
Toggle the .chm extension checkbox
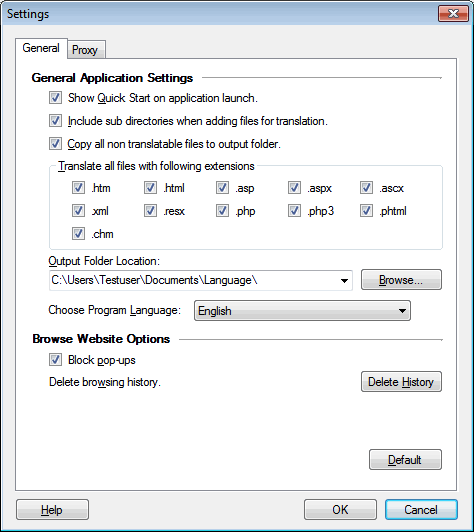click(78, 234)
